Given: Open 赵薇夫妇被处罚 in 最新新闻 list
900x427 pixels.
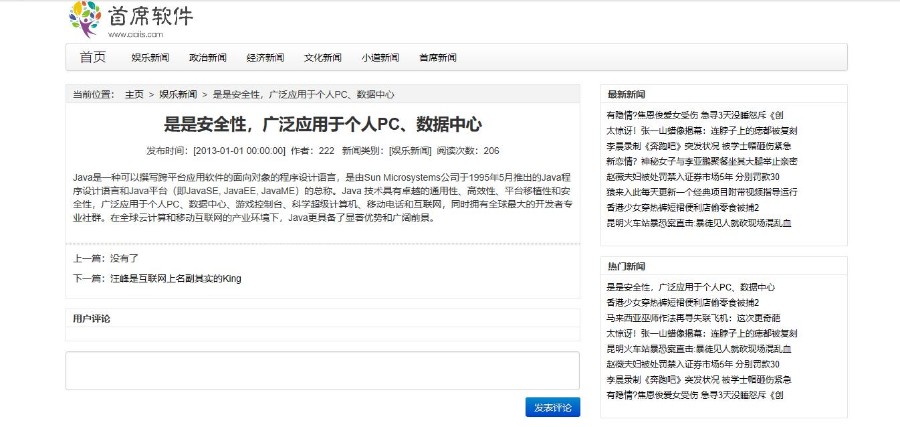Looking at the screenshot, I should (x=693, y=177).
